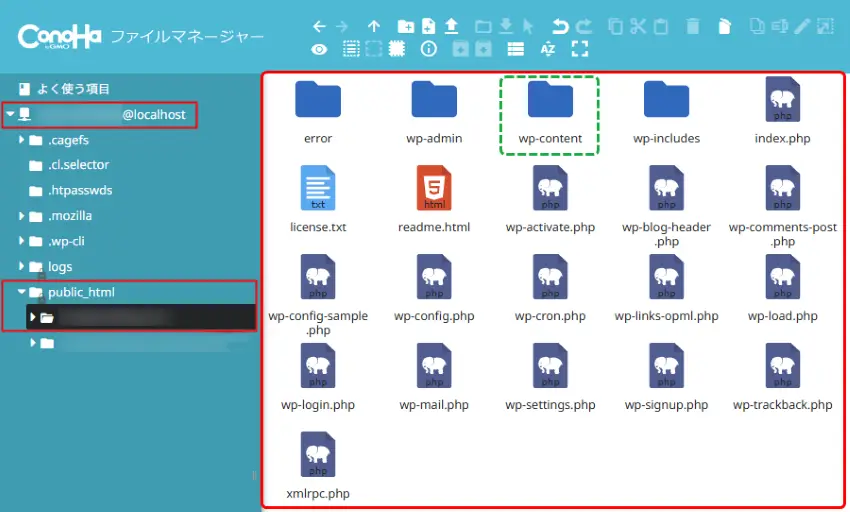Viewport: 850px width, 512px height.
Task: Expand the .mozilla folder arrow
Action: (x=22, y=216)
